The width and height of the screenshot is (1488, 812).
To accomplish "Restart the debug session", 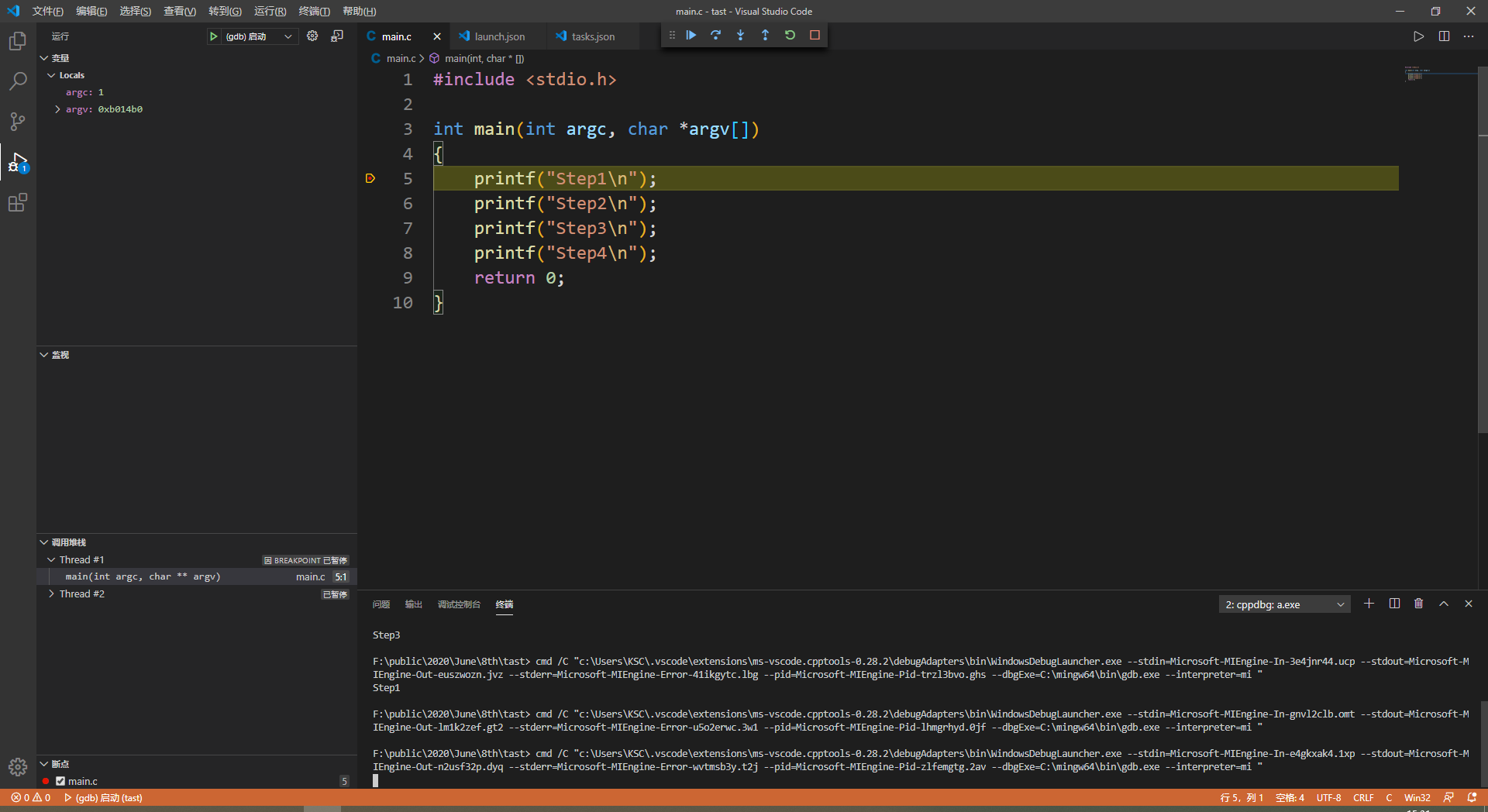I will [790, 35].
